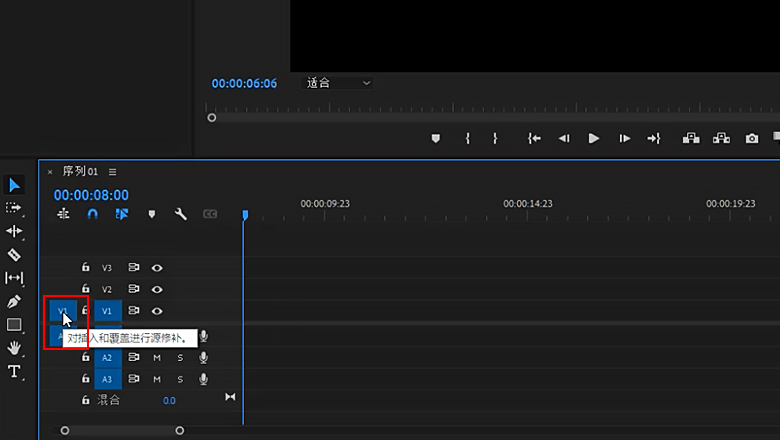This screenshot has width=780, height=440.
Task: Click the 序列01 sequence tab
Action: [80, 172]
